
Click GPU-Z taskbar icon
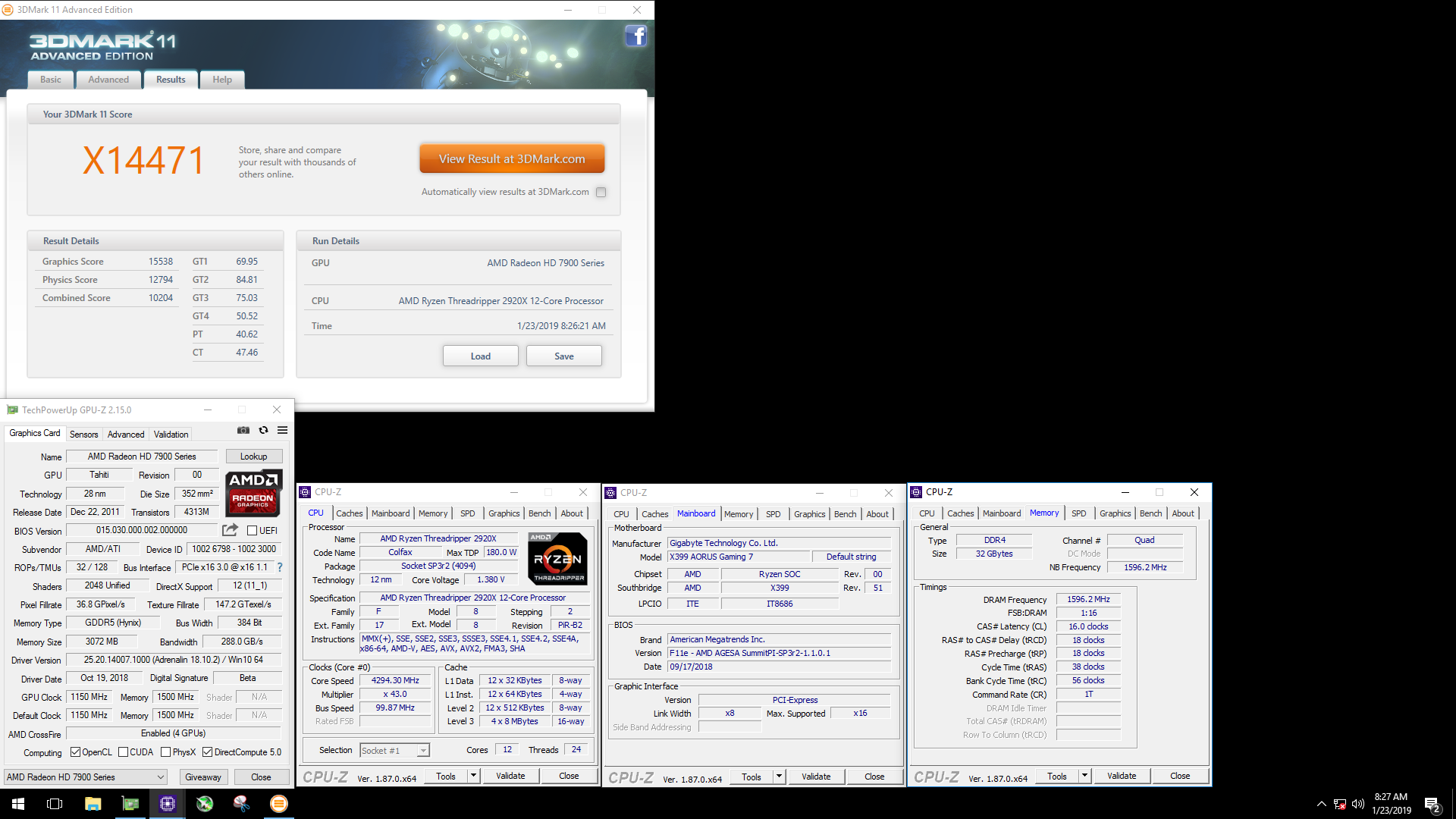tap(130, 804)
